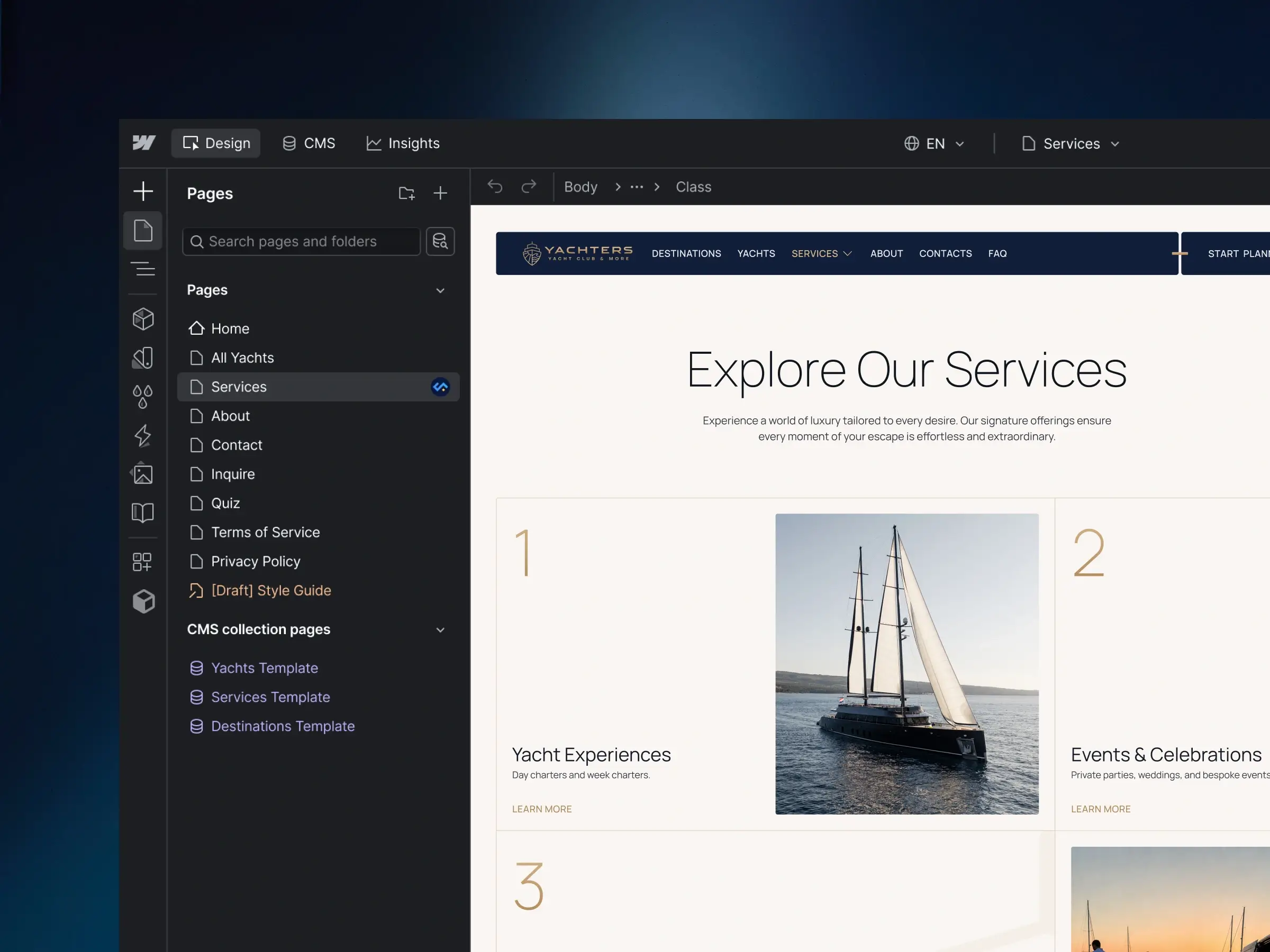1270x952 pixels.
Task: Open the Destinations Template collection page
Action: [x=319, y=727]
